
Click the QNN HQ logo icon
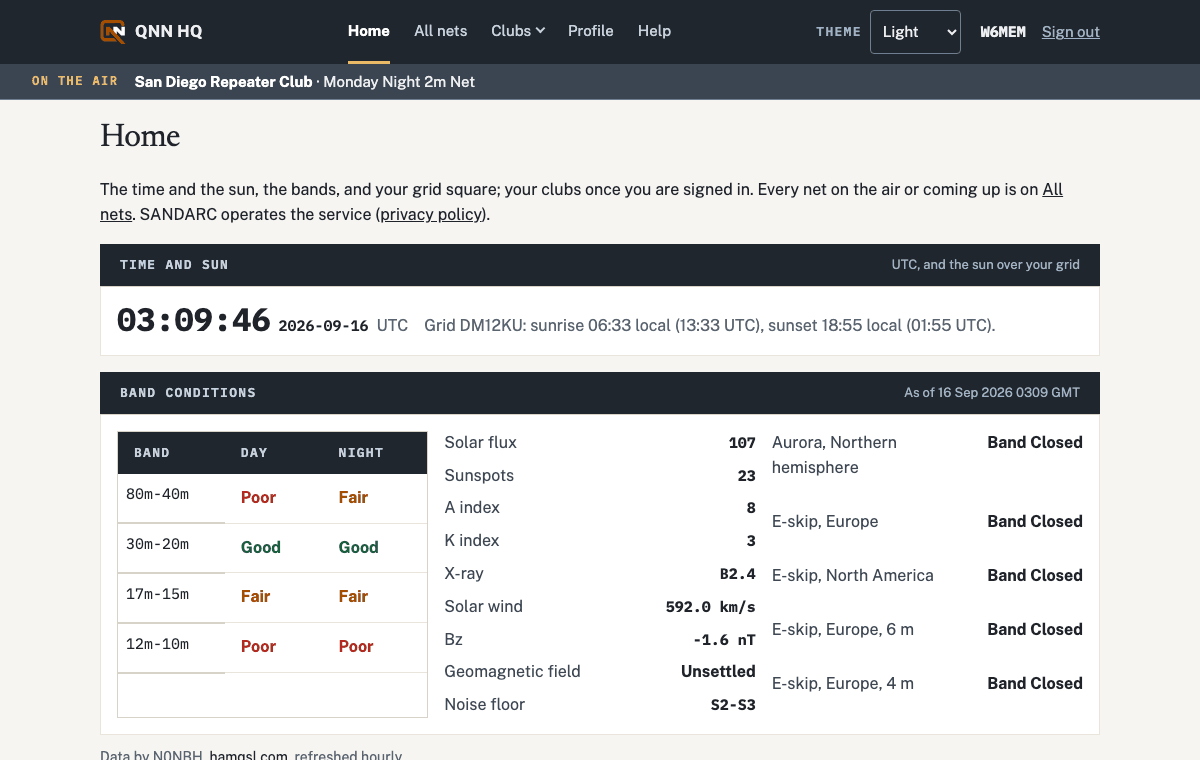(x=113, y=31)
